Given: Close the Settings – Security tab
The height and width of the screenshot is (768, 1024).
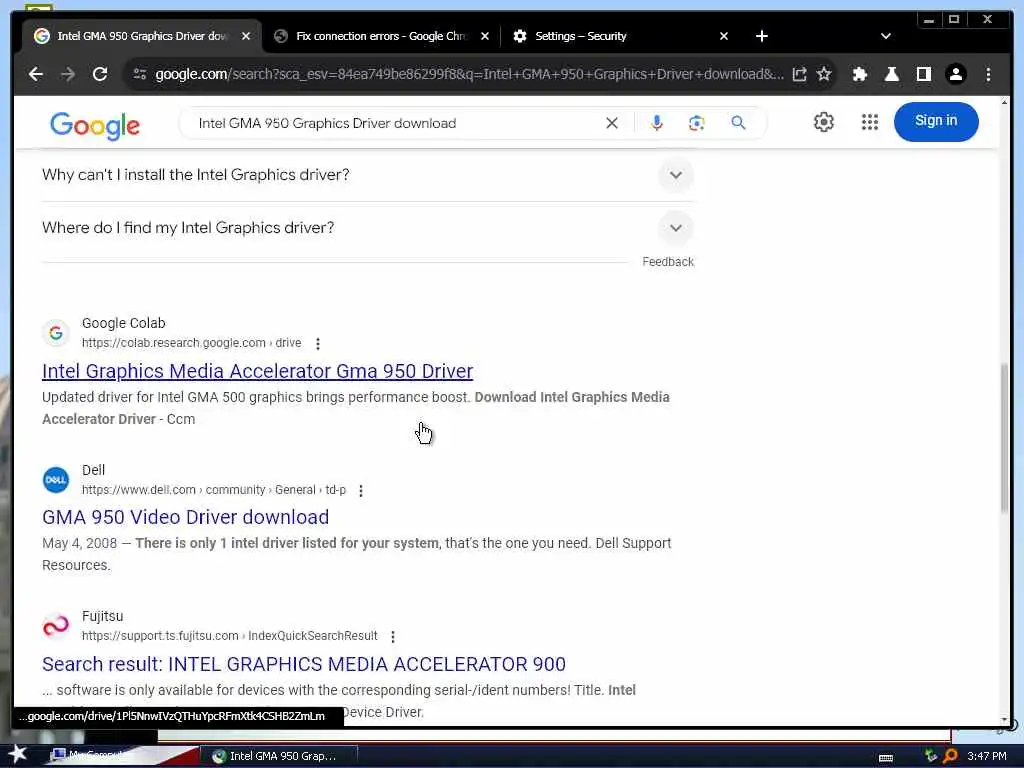Looking at the screenshot, I should click(724, 37).
